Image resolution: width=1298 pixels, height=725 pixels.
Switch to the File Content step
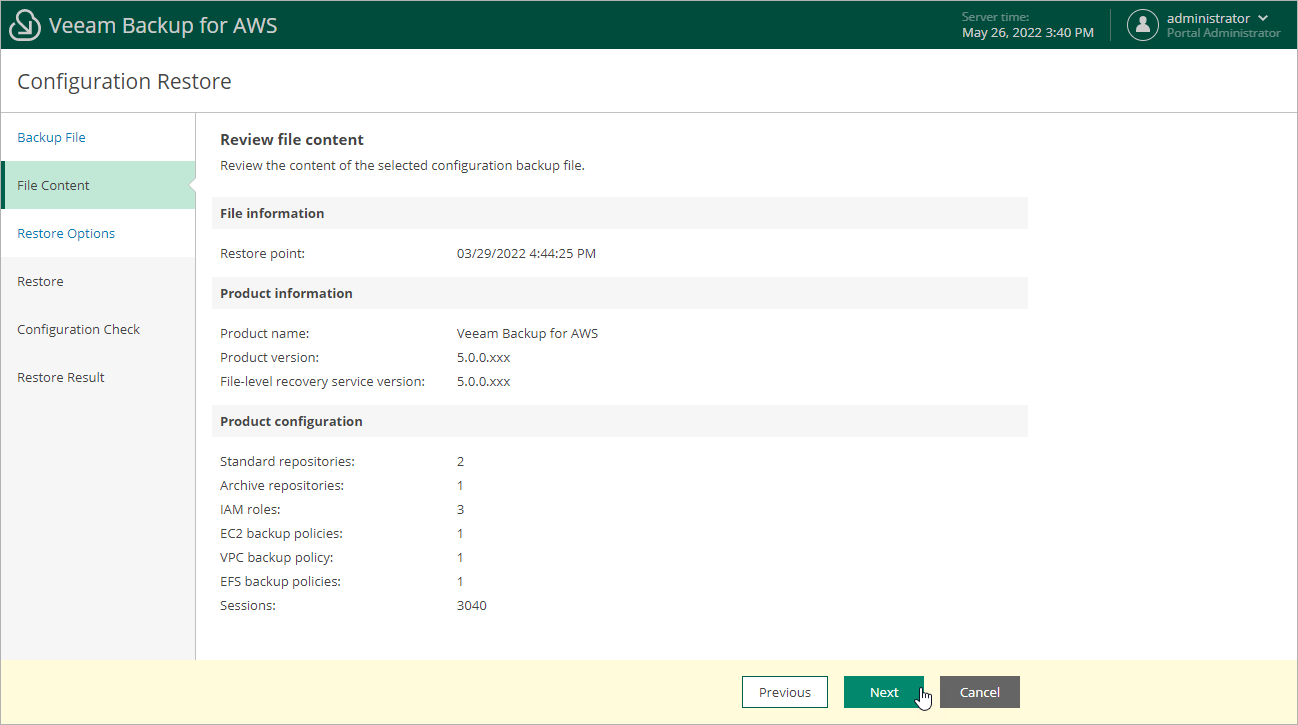(x=53, y=185)
